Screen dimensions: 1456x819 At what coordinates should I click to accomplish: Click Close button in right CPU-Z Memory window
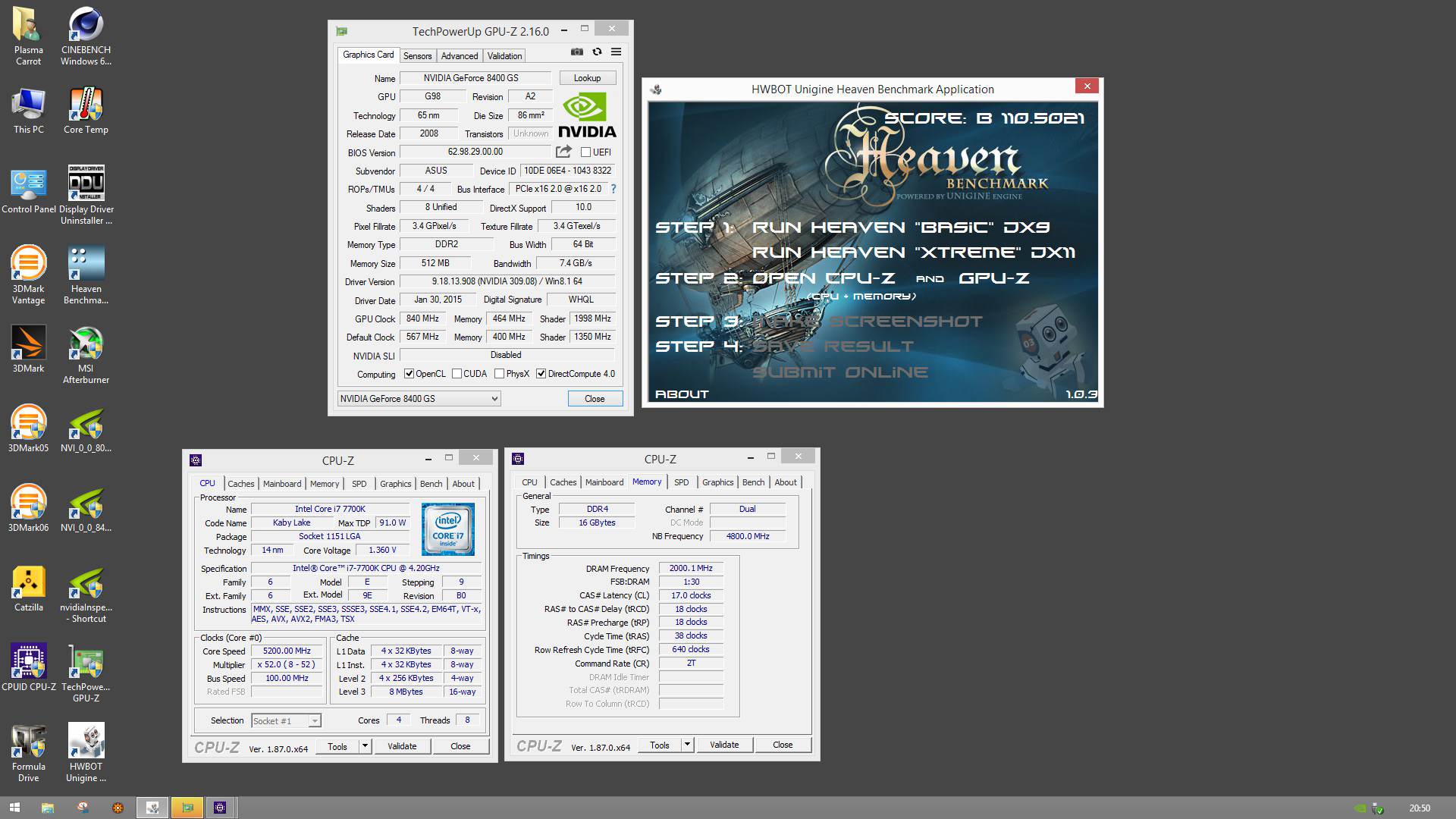783,745
